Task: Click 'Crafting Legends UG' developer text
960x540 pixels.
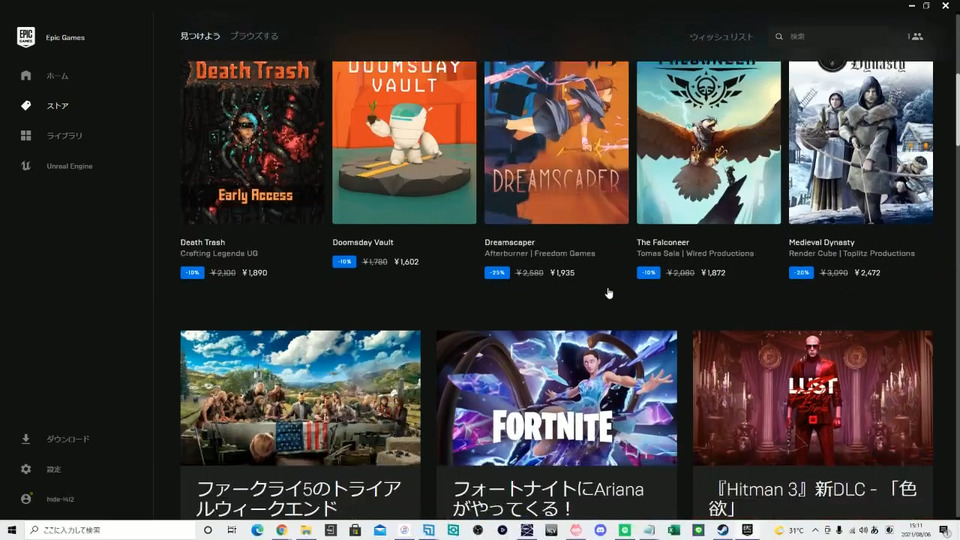Action: pyautogui.click(x=219, y=253)
